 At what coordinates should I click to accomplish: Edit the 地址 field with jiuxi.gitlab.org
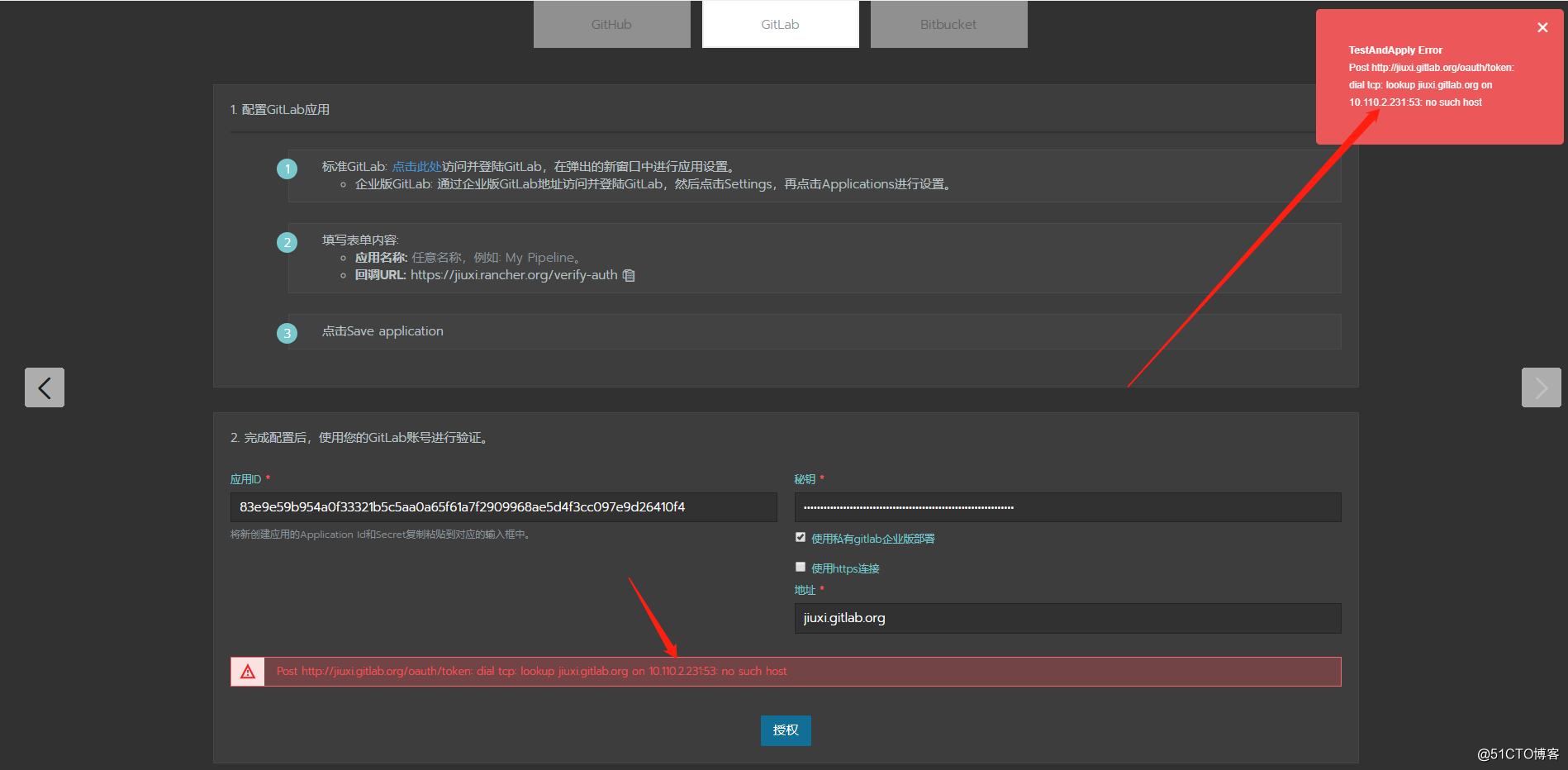pyautogui.click(x=1067, y=618)
